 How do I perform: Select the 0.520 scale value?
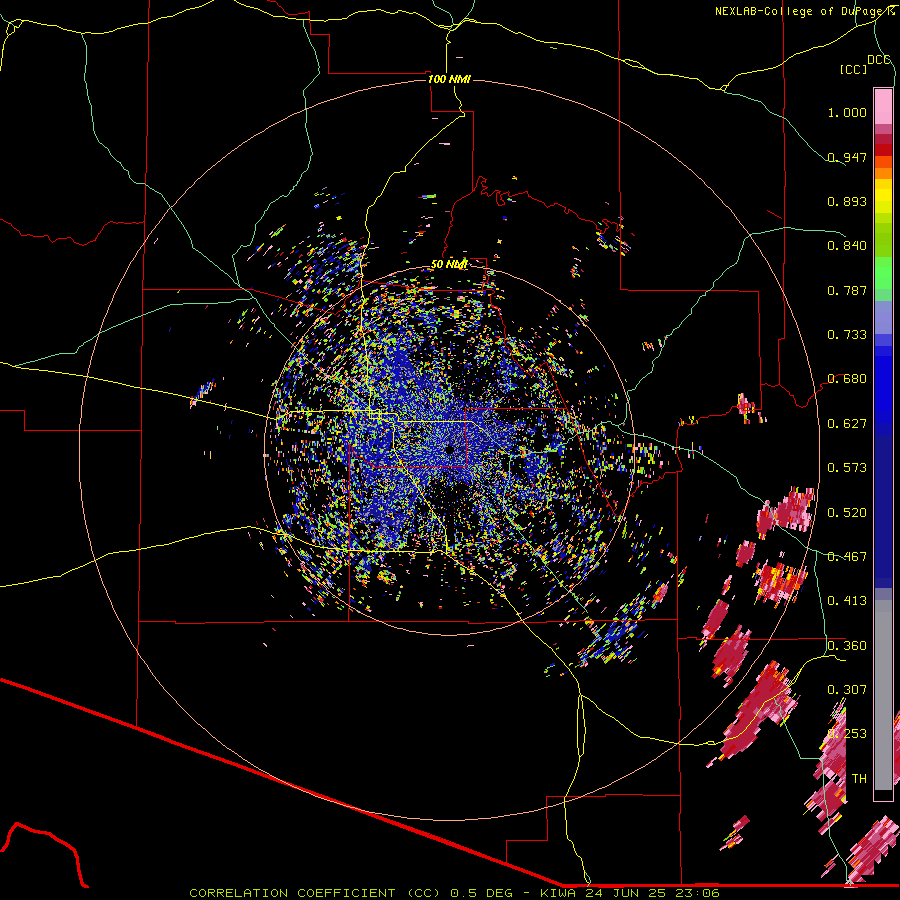coord(847,513)
